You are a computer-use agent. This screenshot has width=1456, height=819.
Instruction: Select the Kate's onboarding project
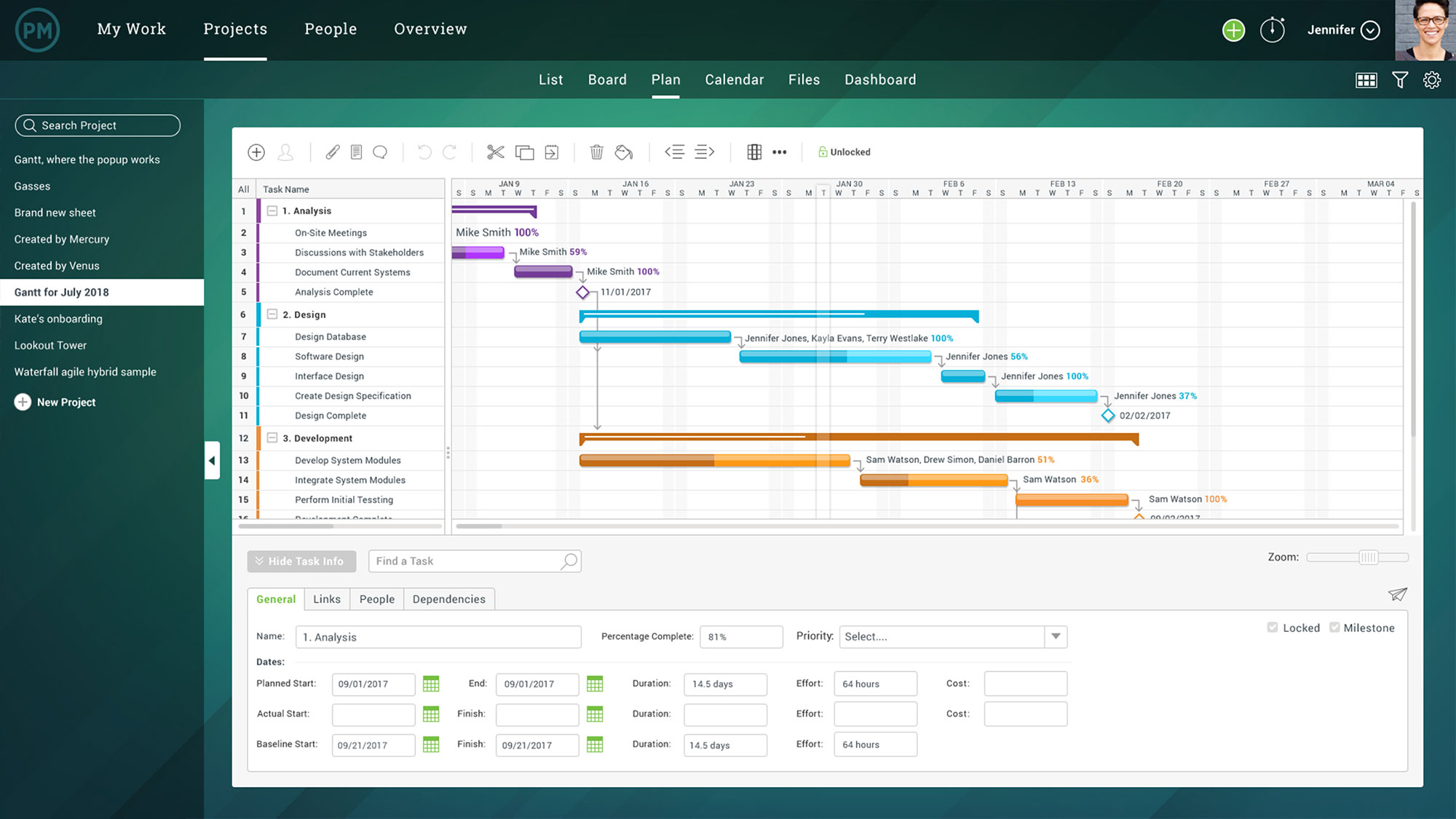pos(58,318)
